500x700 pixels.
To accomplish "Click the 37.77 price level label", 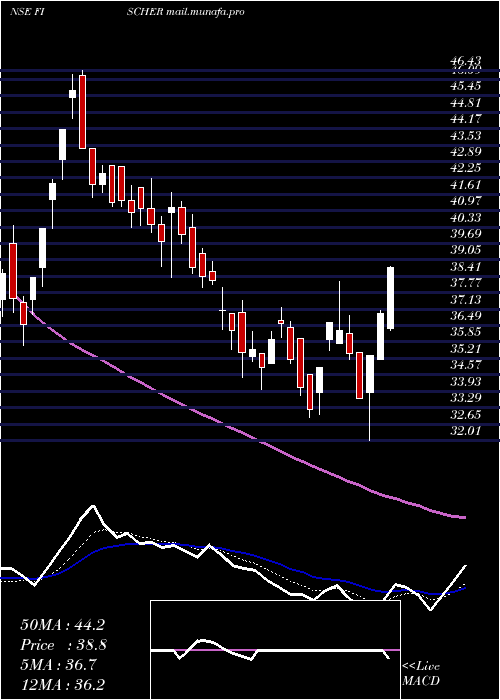I will [x=465, y=283].
